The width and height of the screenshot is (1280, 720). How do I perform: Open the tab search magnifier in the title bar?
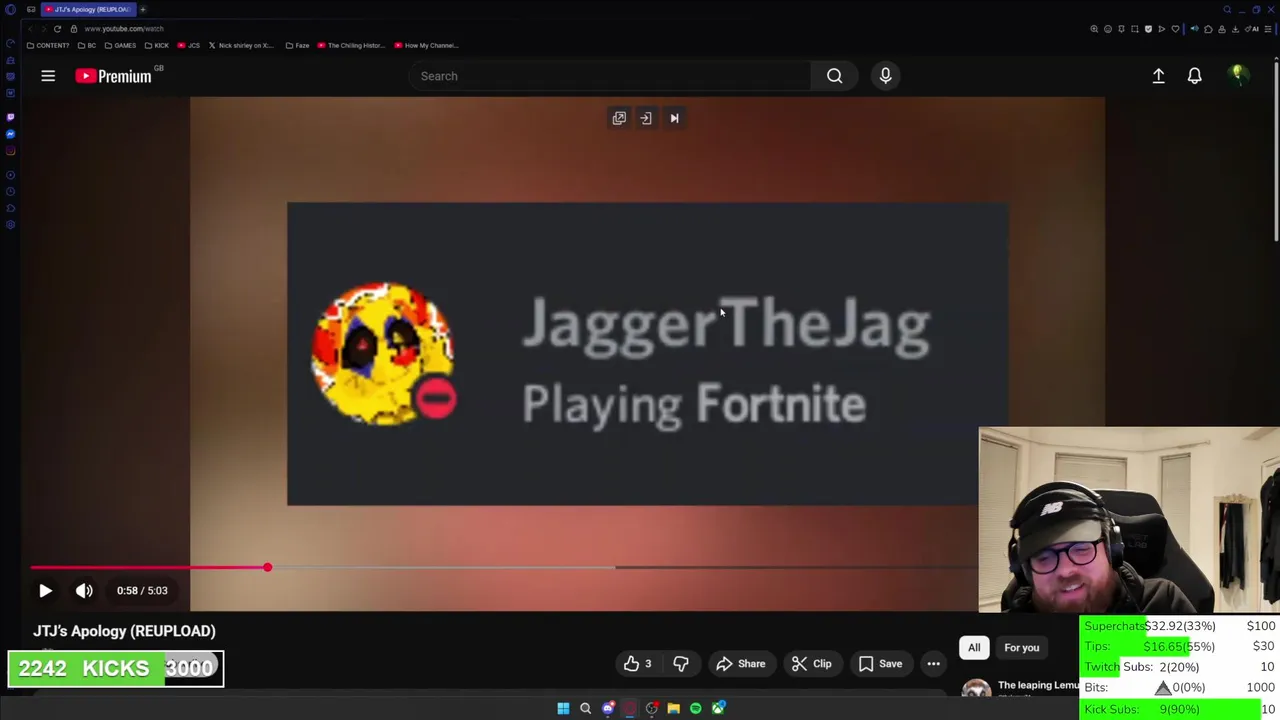pyautogui.click(x=1227, y=10)
